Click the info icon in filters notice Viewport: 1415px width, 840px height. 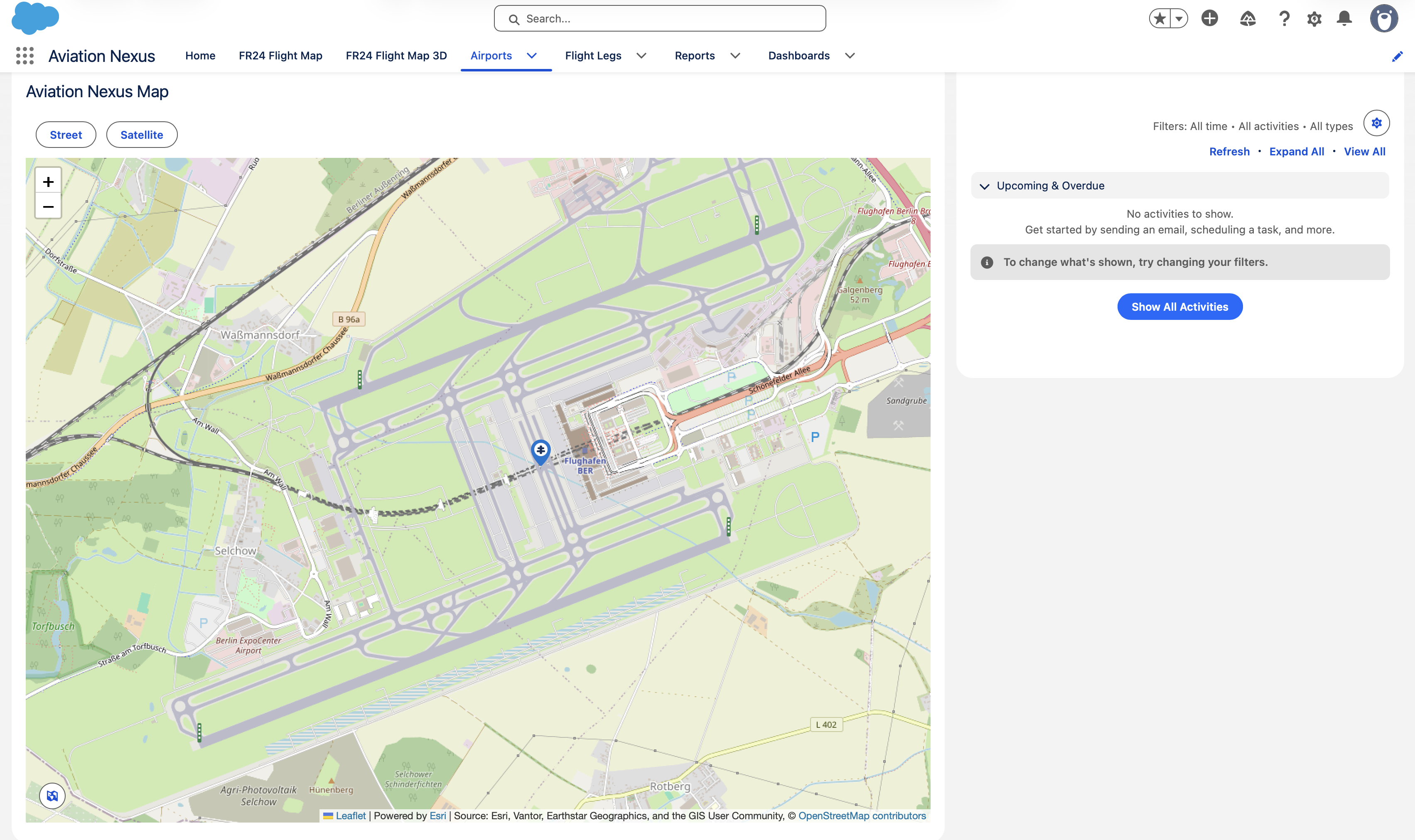tap(987, 262)
